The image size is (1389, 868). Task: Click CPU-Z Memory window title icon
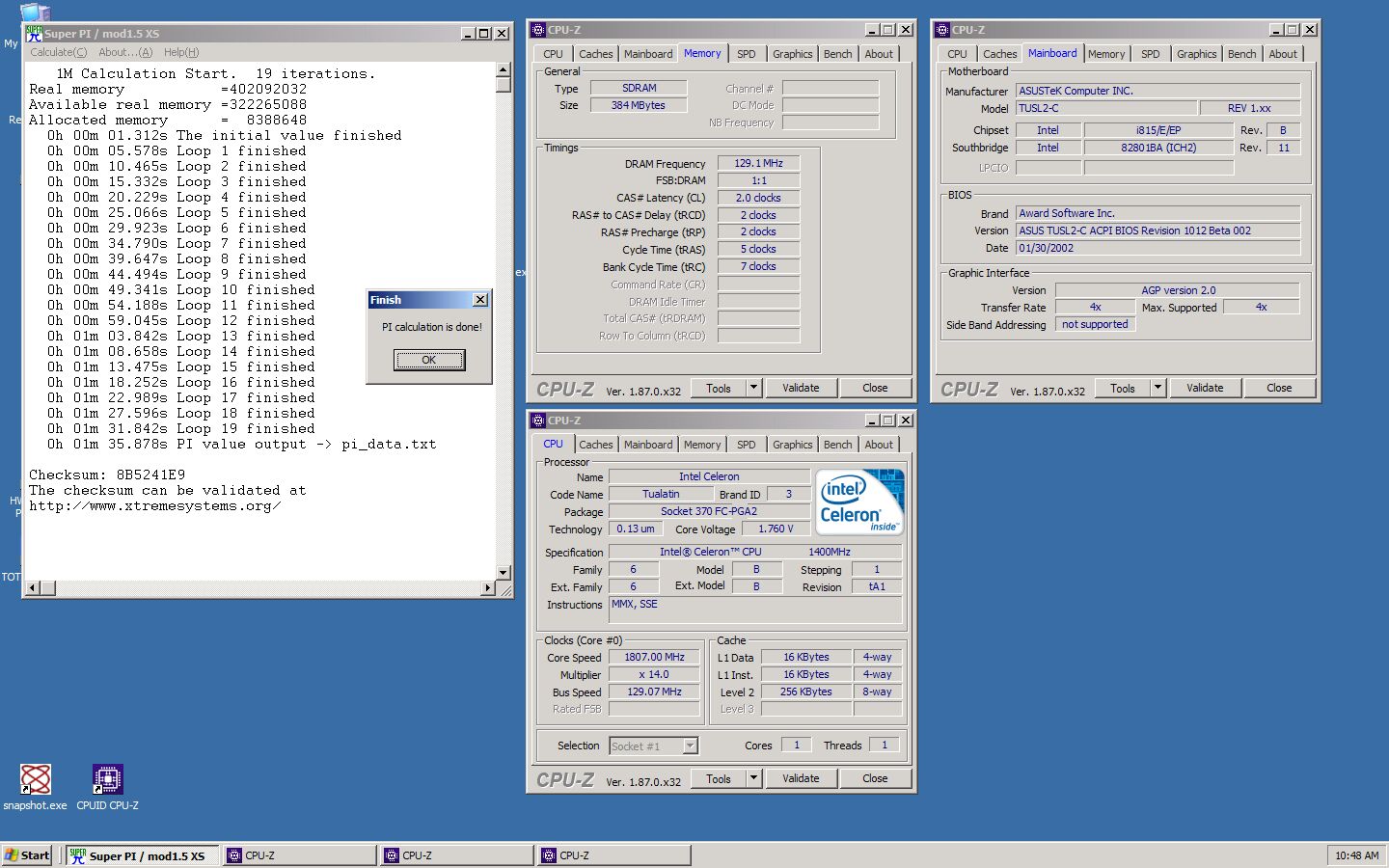538,30
